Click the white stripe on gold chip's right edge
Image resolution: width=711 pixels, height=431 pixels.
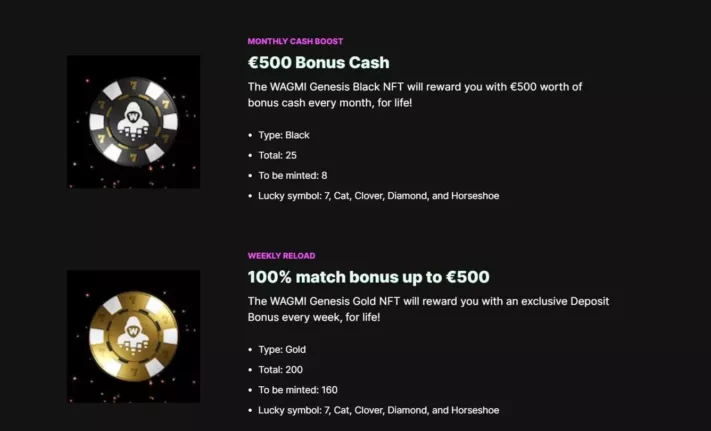170,336
